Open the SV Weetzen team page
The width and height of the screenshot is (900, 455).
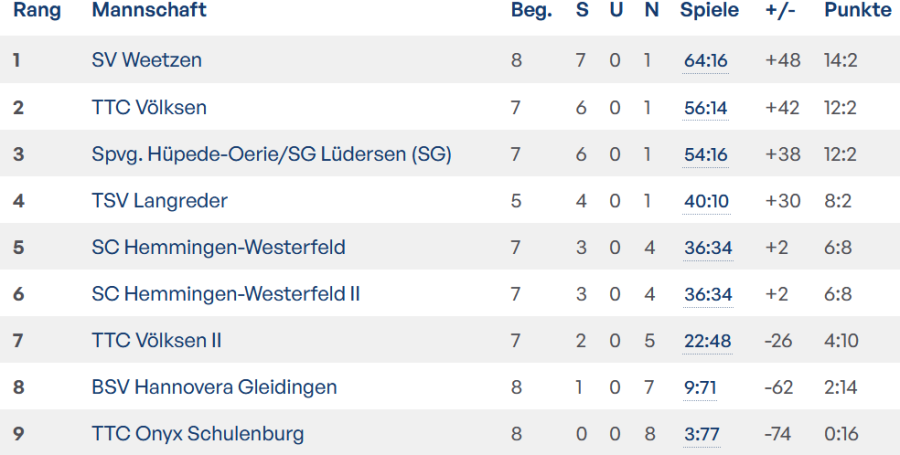click(x=146, y=60)
